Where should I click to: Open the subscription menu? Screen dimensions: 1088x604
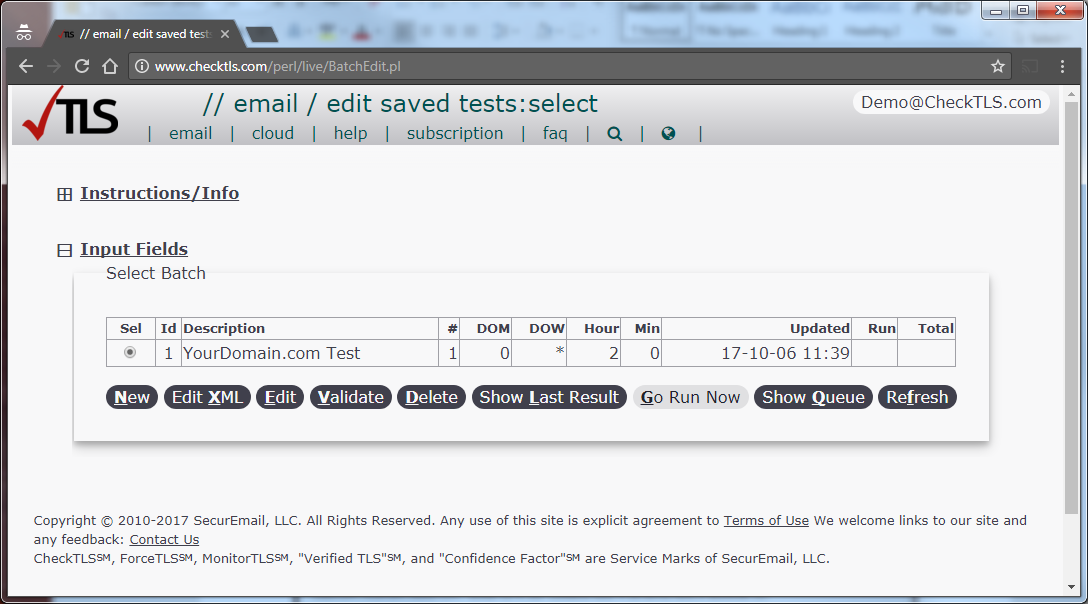[x=455, y=133]
